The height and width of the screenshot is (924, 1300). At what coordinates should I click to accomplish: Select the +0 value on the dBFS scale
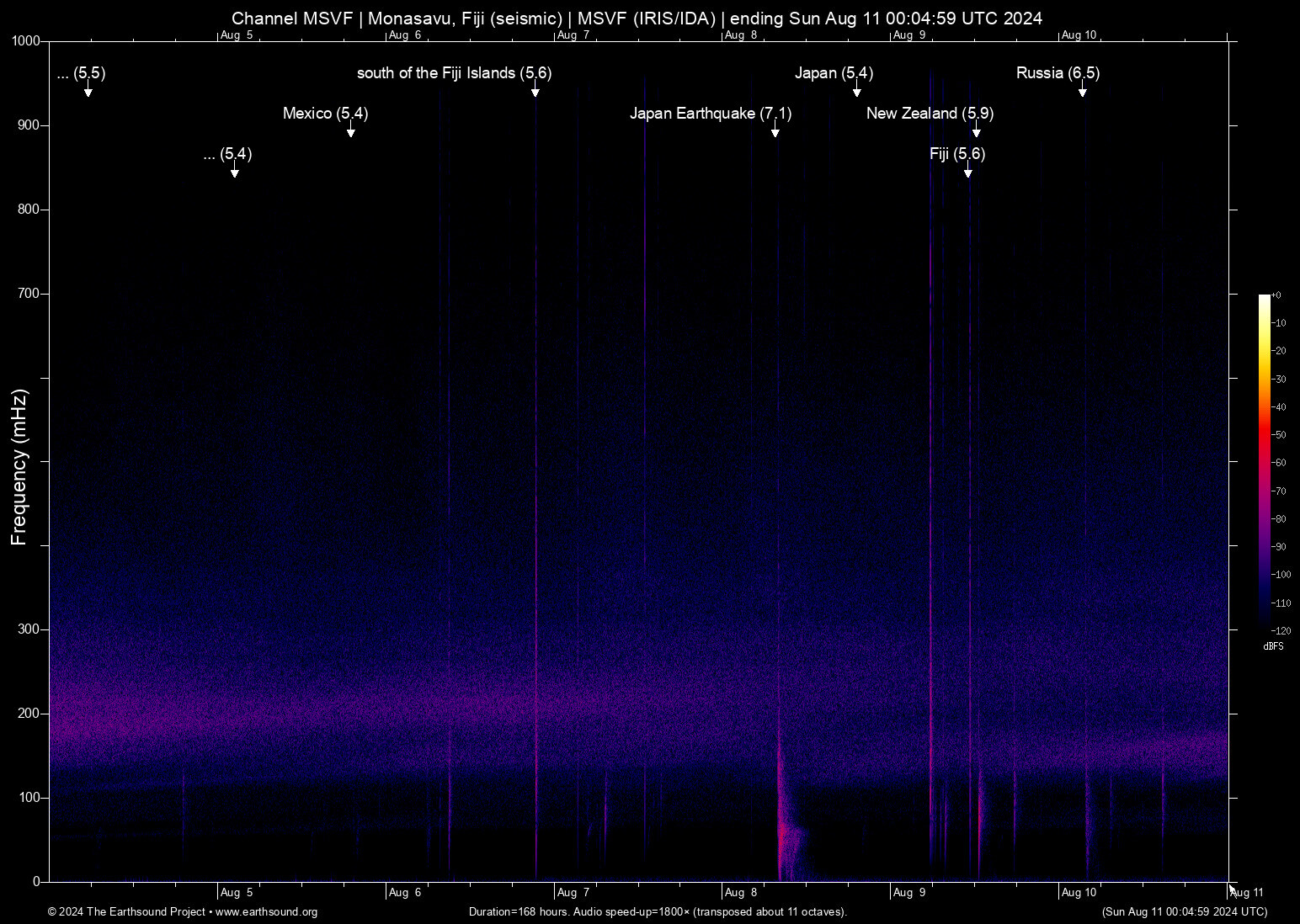(1276, 295)
